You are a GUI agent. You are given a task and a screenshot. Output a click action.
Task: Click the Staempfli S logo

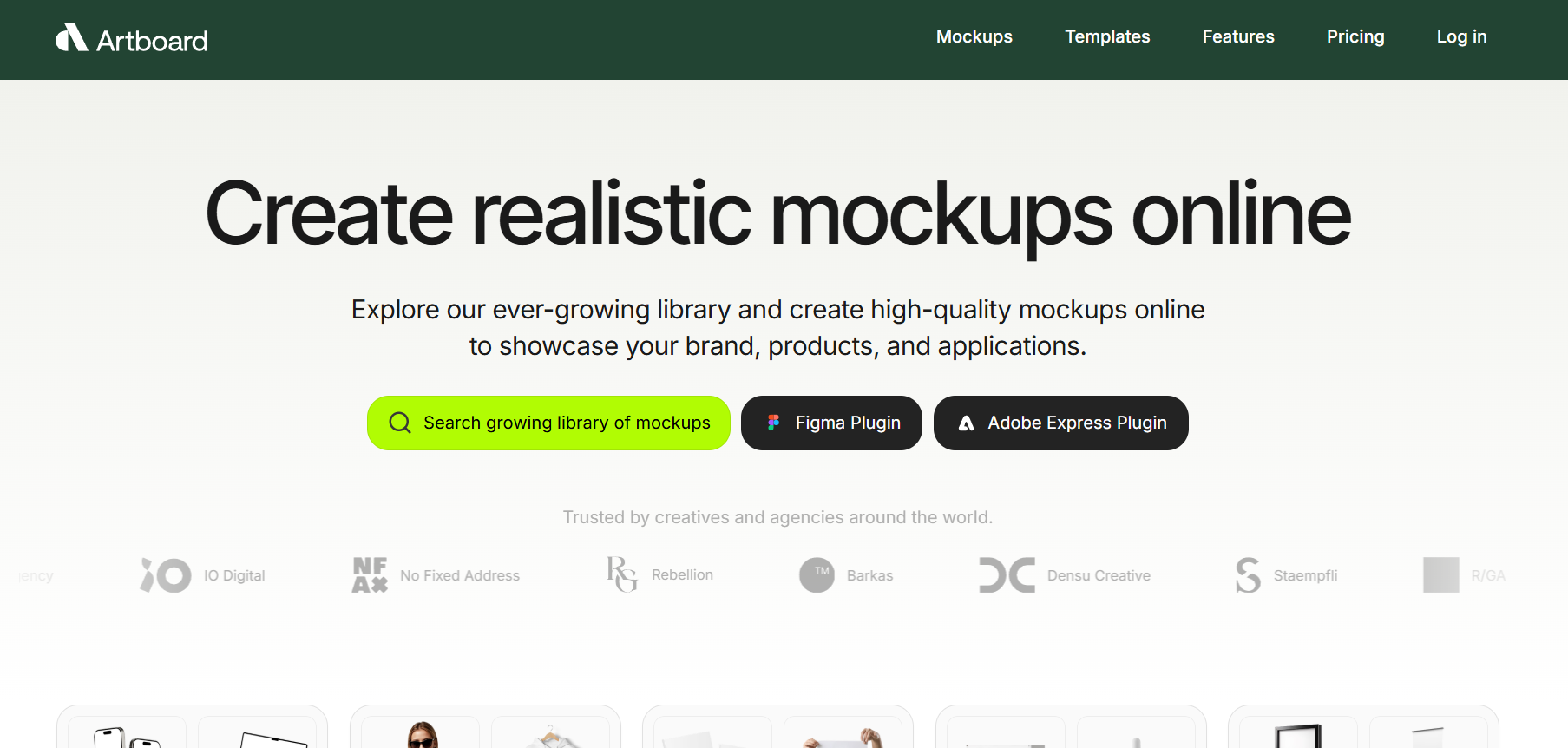pyautogui.click(x=1248, y=575)
